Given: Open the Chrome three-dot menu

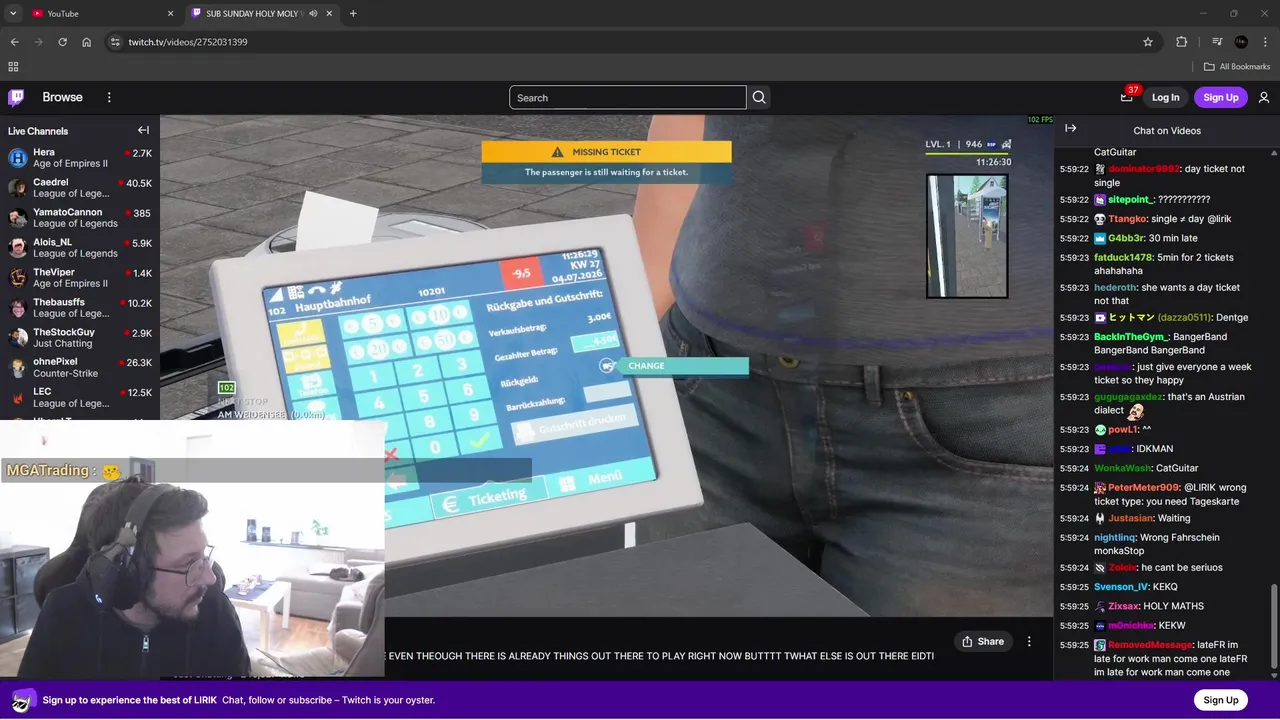Looking at the screenshot, I should 1266,42.
